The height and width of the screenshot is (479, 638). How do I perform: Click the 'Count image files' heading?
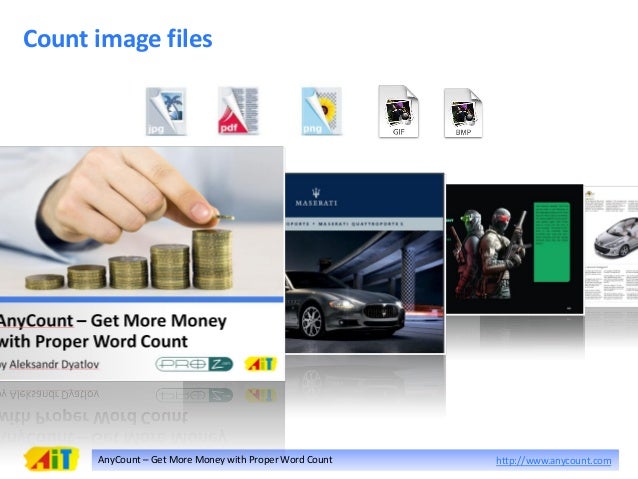pyautogui.click(x=118, y=39)
